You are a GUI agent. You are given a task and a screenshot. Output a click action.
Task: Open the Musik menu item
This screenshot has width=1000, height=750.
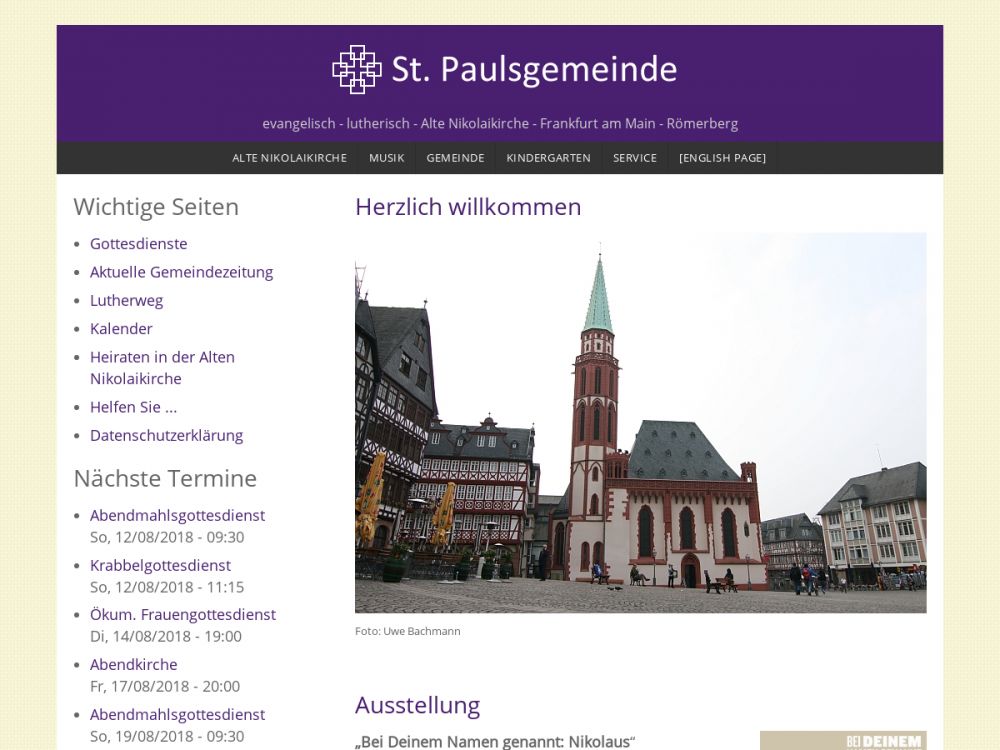point(386,158)
